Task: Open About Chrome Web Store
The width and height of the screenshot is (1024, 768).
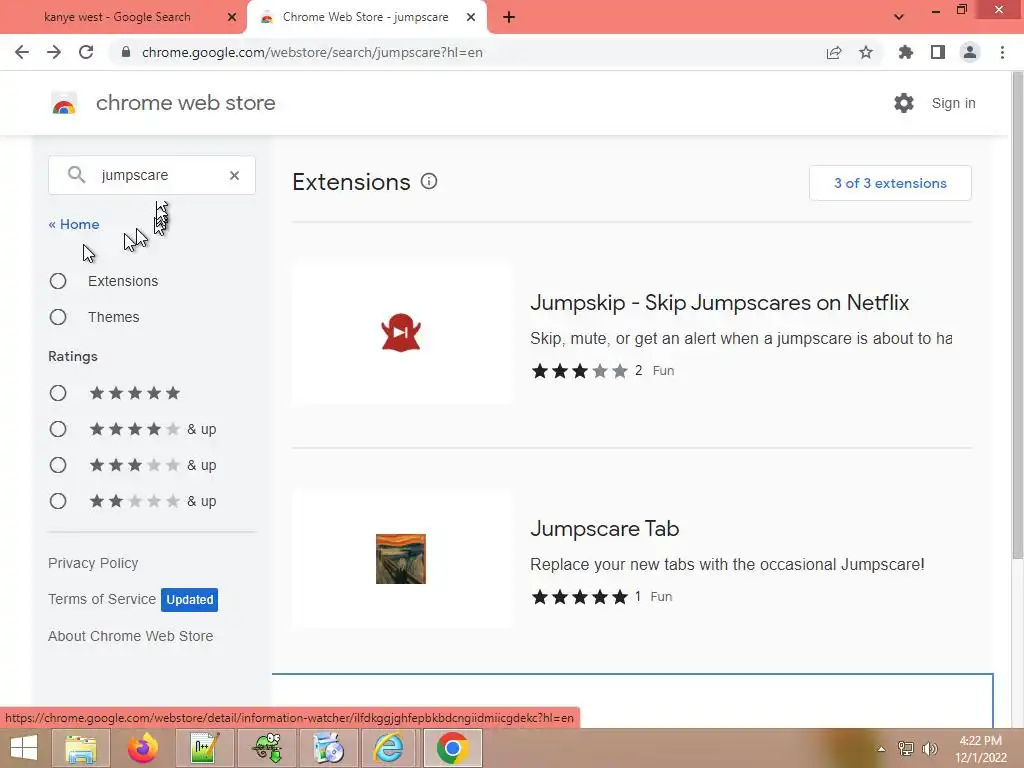Action: click(x=131, y=636)
